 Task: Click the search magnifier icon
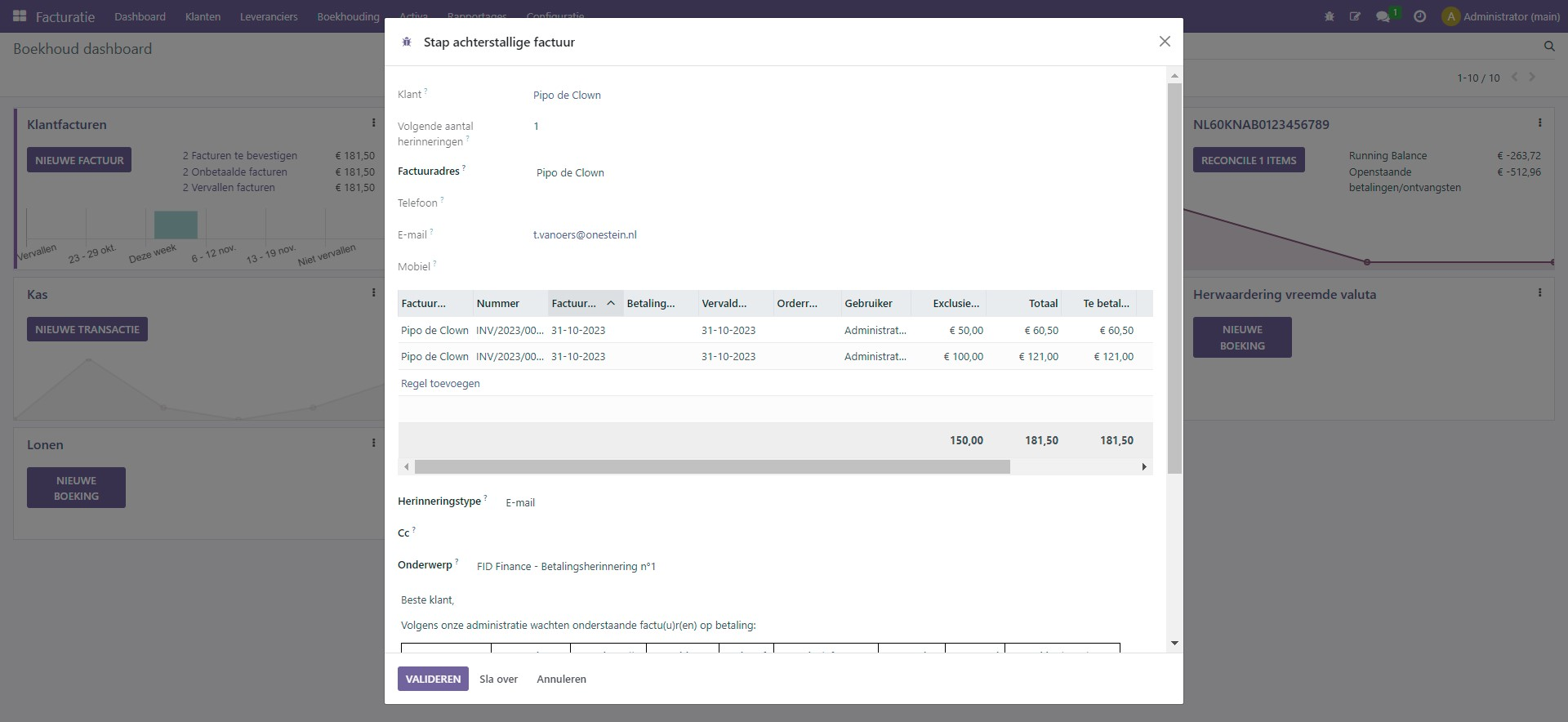click(x=1549, y=47)
